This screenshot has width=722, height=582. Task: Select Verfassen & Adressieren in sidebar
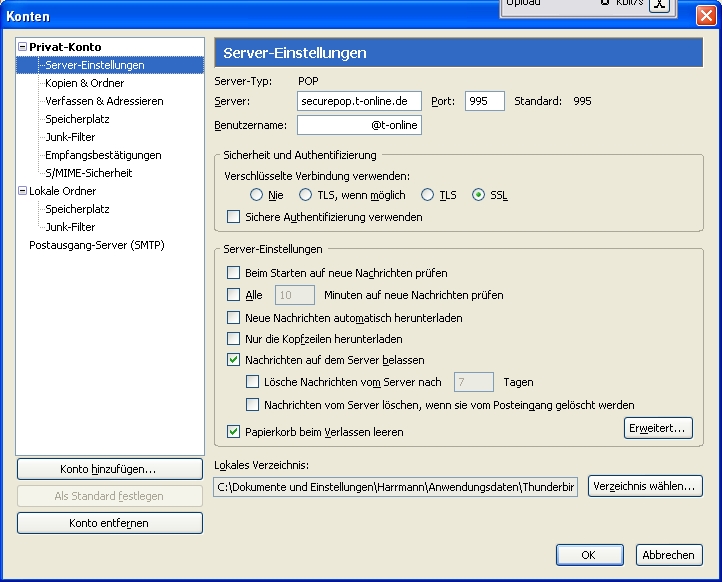click(x=104, y=101)
